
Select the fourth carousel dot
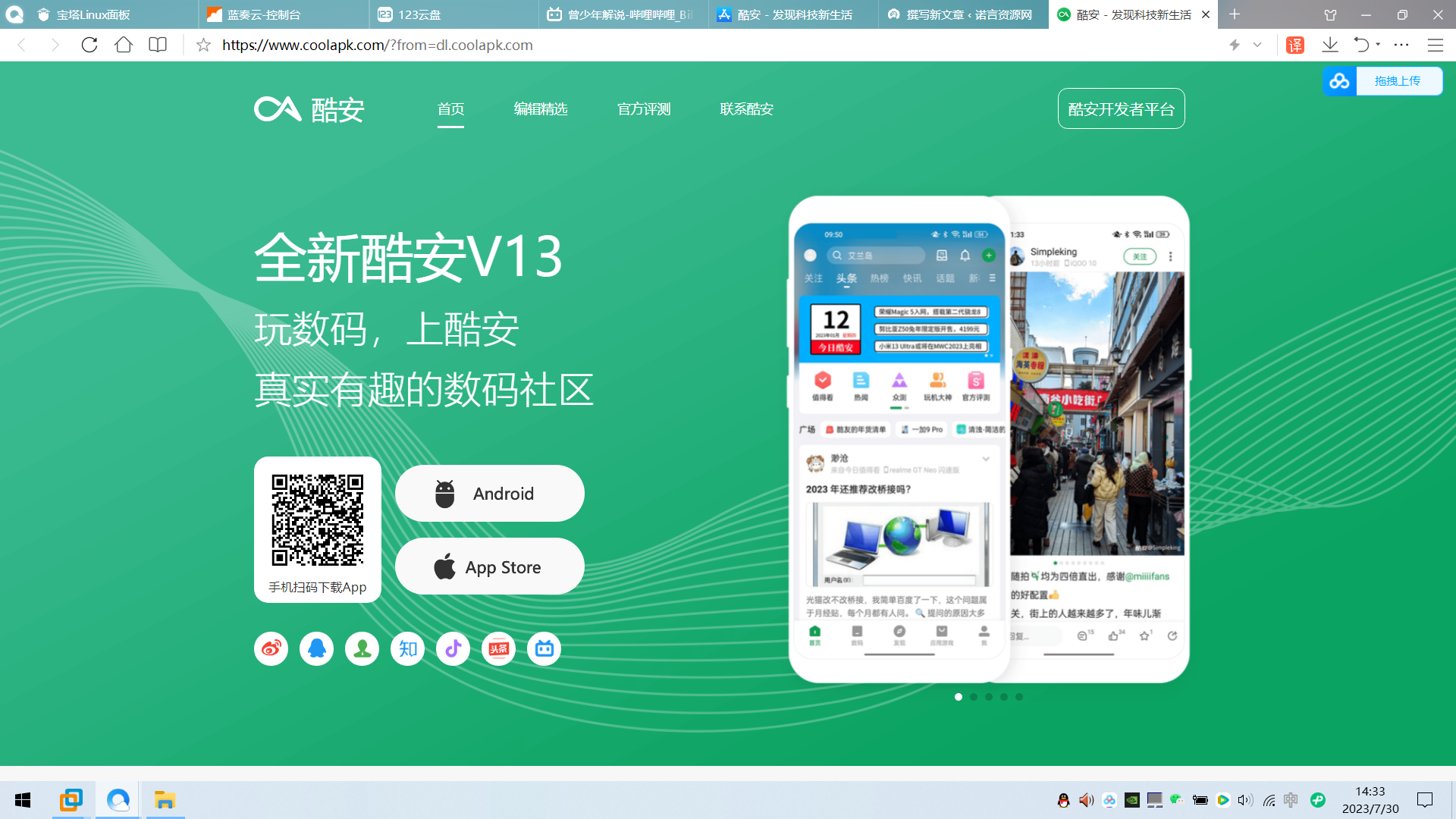point(1004,697)
